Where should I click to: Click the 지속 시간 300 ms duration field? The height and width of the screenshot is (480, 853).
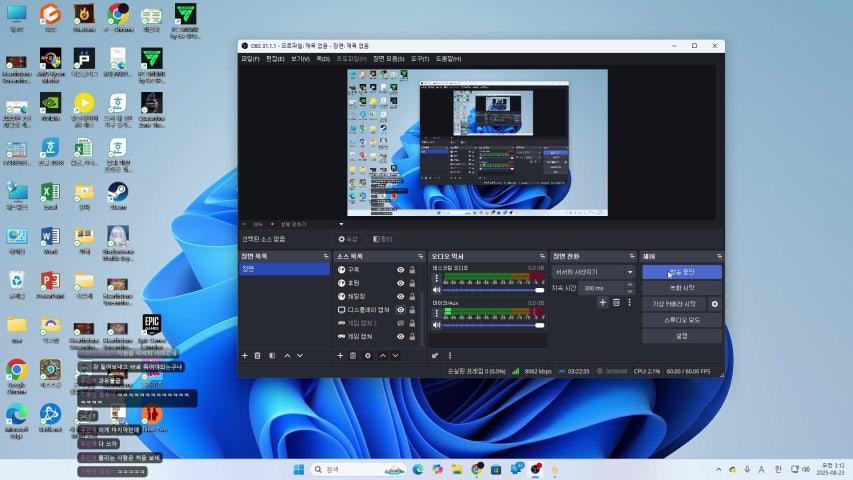[608, 288]
